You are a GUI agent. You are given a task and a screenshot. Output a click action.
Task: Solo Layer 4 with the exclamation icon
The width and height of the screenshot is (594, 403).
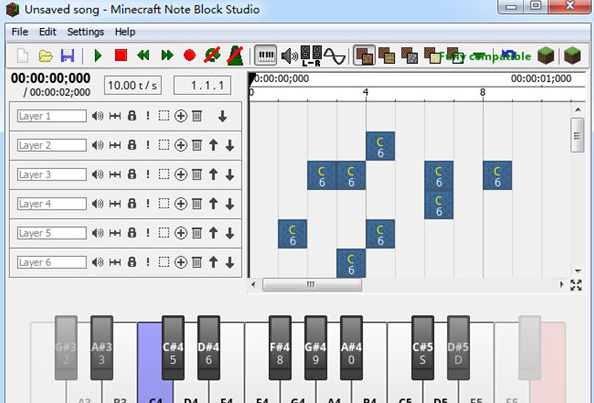click(148, 204)
